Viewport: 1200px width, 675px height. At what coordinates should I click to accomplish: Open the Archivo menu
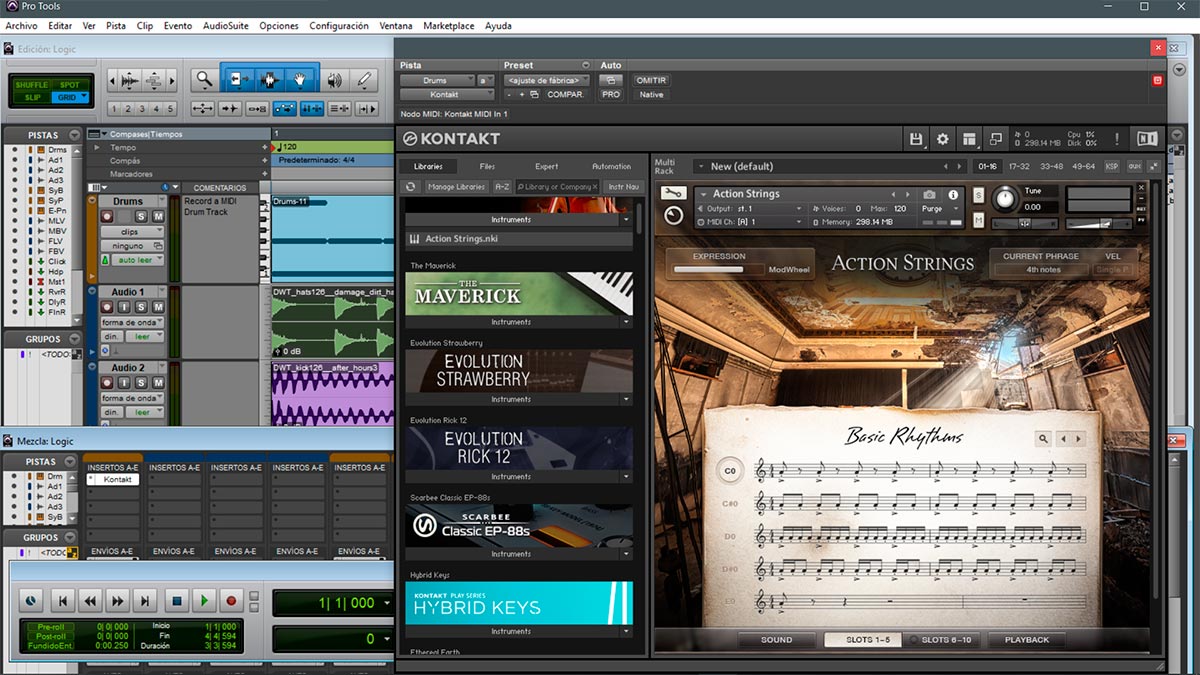[x=21, y=25]
